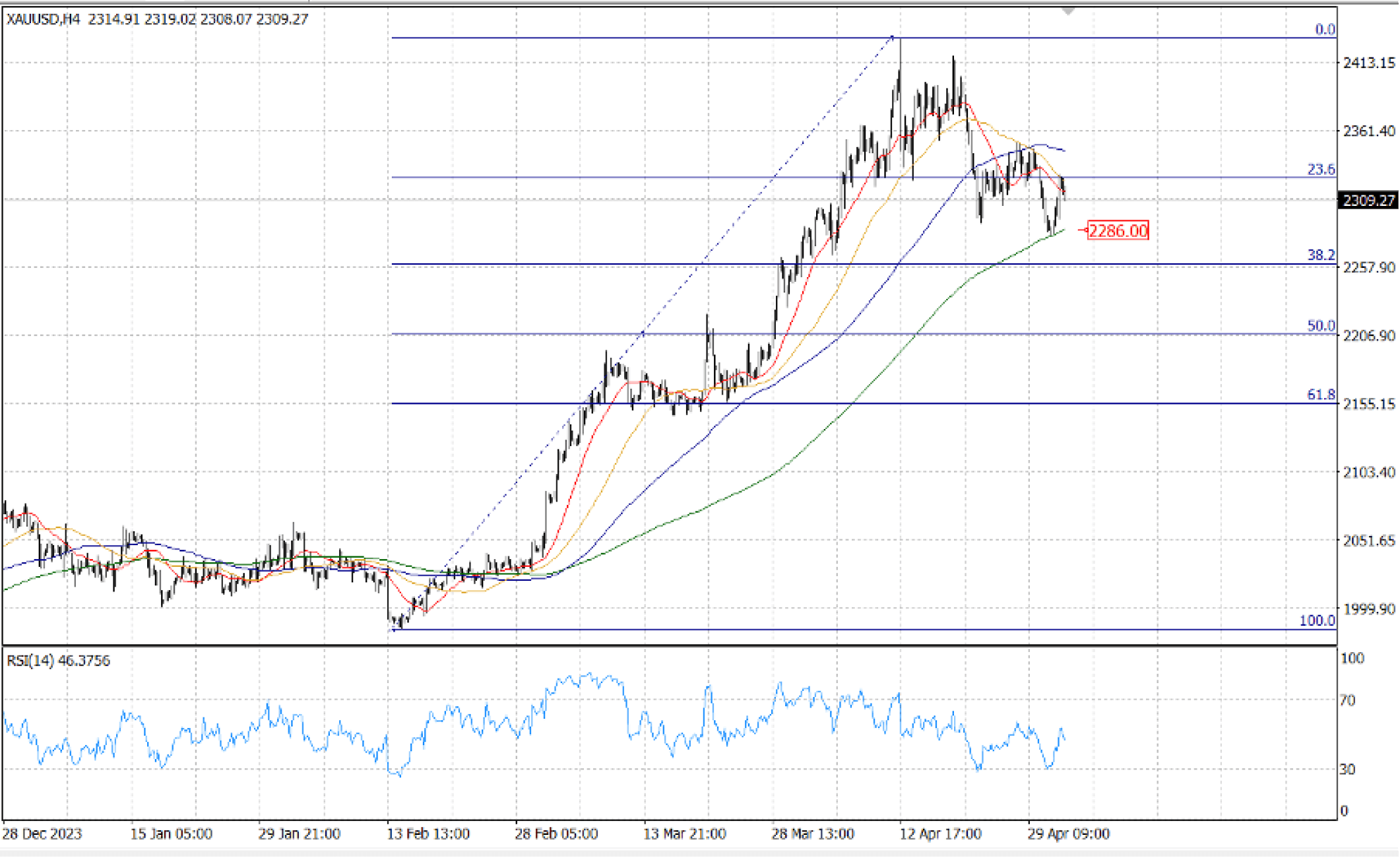Click the 2155.15 price axis label
This screenshot has width=1400, height=858.
coord(1369,404)
